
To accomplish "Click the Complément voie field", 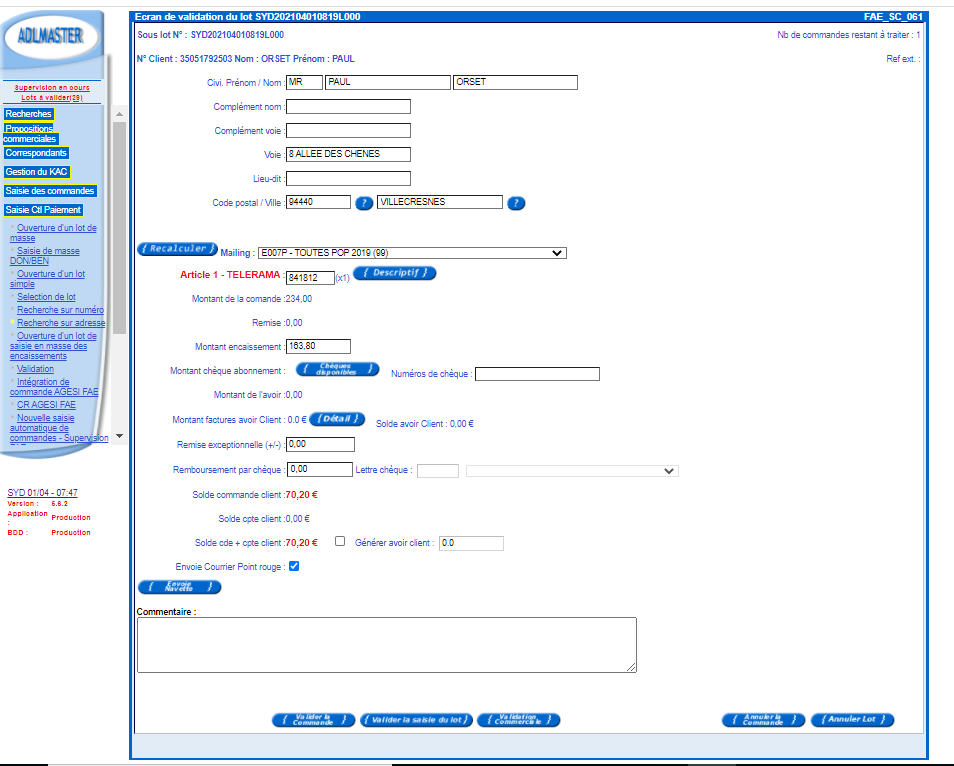I will pos(349,130).
